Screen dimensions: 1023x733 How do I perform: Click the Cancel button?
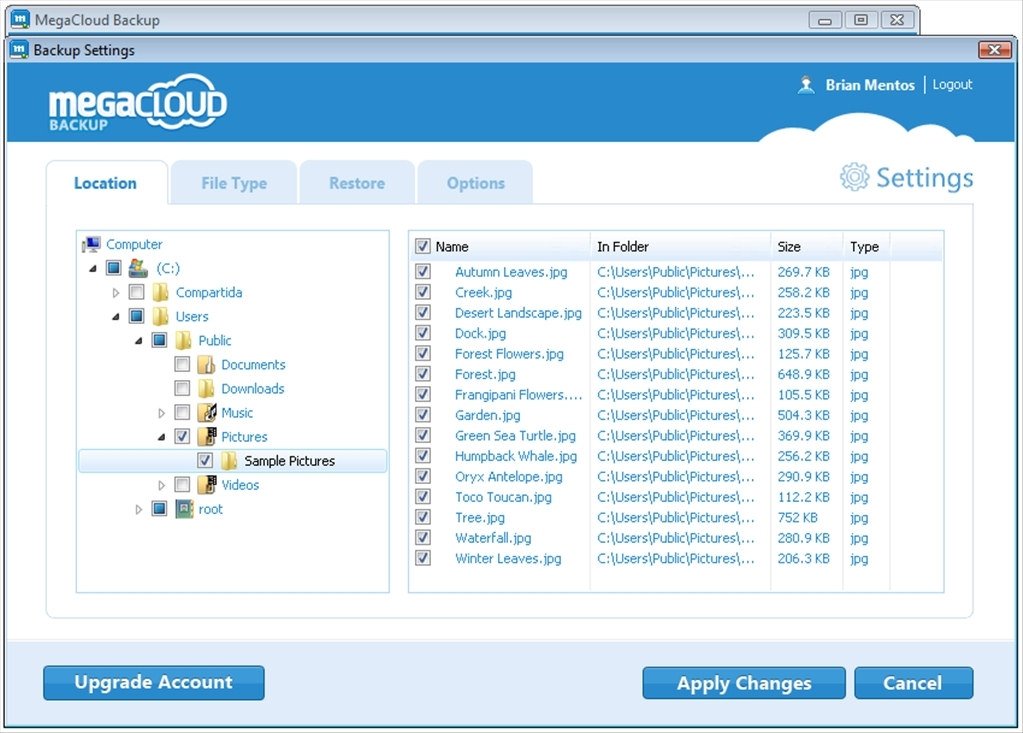[x=913, y=683]
